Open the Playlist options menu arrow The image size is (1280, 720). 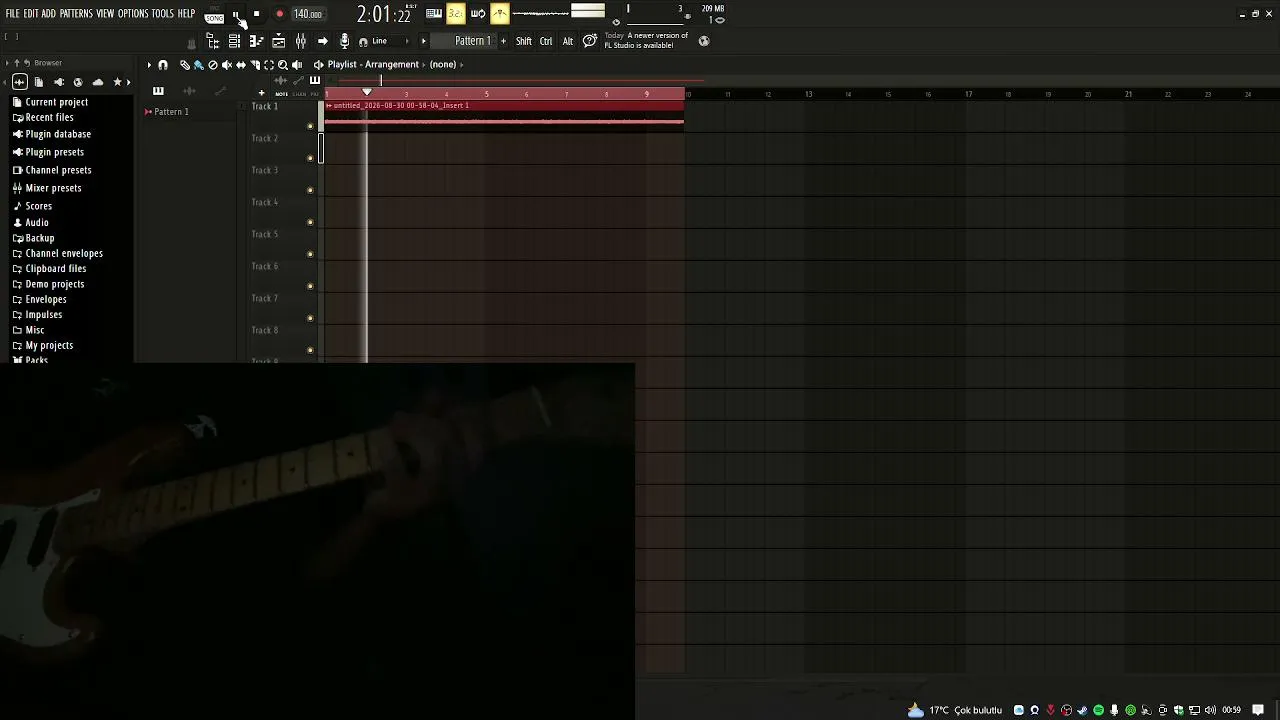149,65
